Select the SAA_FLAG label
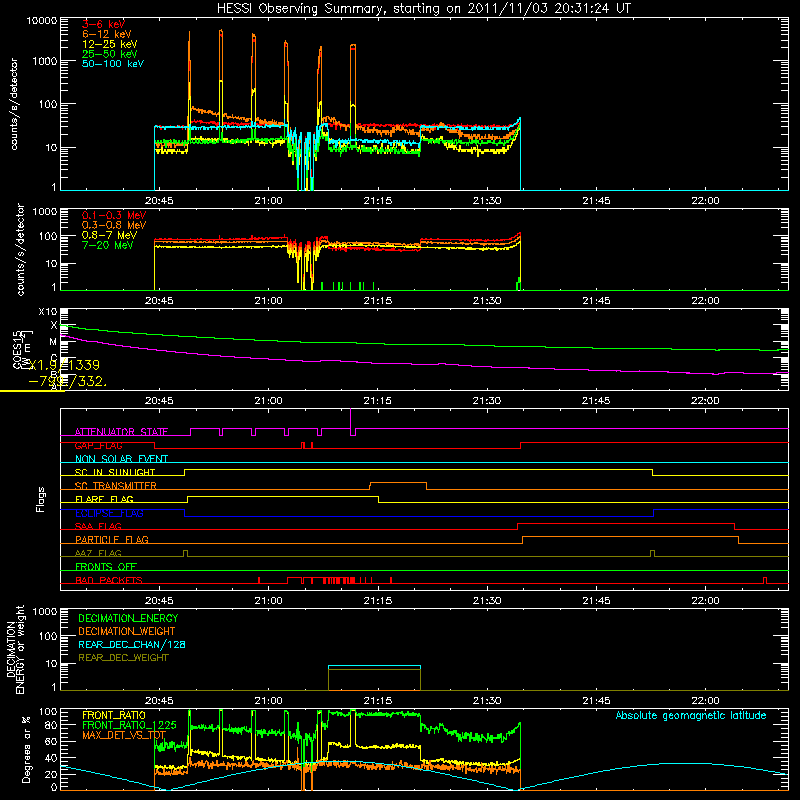Screen dimensions: 800x800 coord(98,526)
